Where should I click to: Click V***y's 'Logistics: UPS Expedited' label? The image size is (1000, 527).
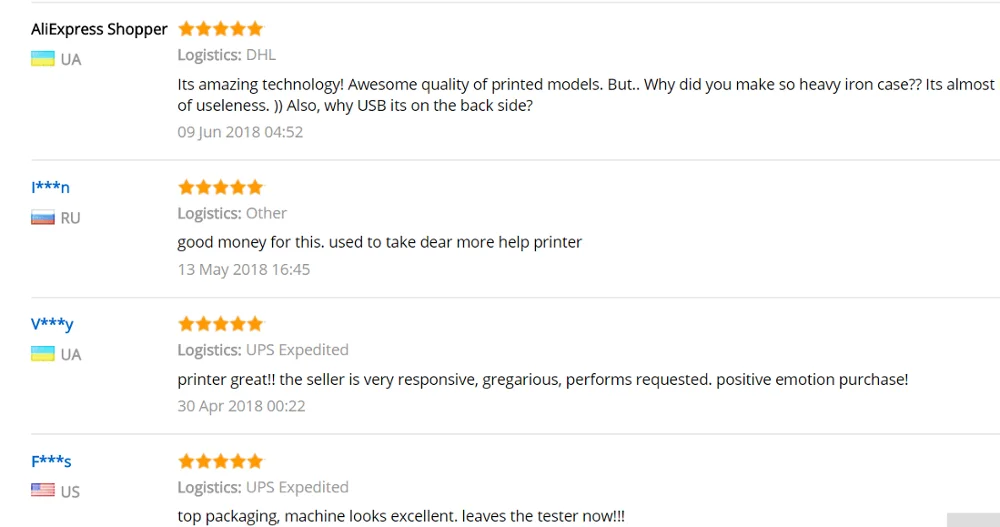point(263,350)
